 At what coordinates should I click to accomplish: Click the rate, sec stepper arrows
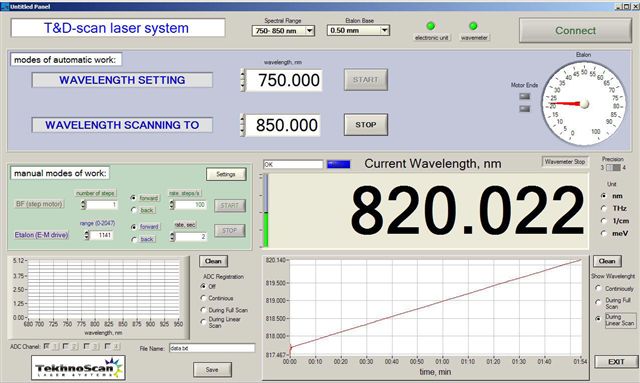(x=172, y=236)
